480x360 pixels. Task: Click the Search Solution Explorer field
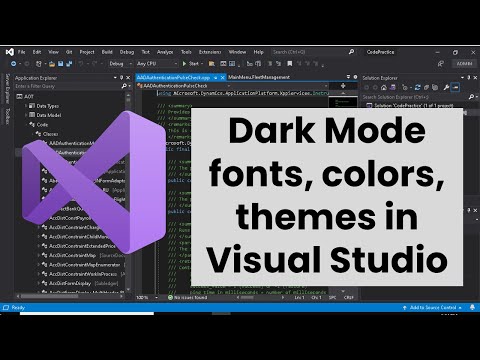[x=415, y=97]
